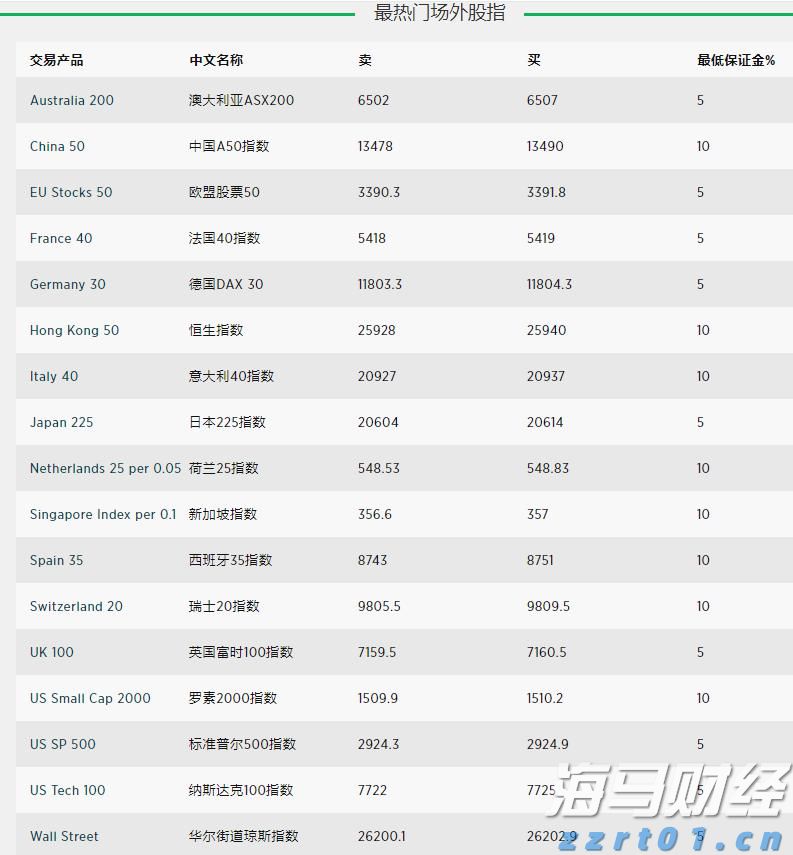The image size is (793, 855).
Task: Select the Italy 40 product link
Action: coord(54,376)
